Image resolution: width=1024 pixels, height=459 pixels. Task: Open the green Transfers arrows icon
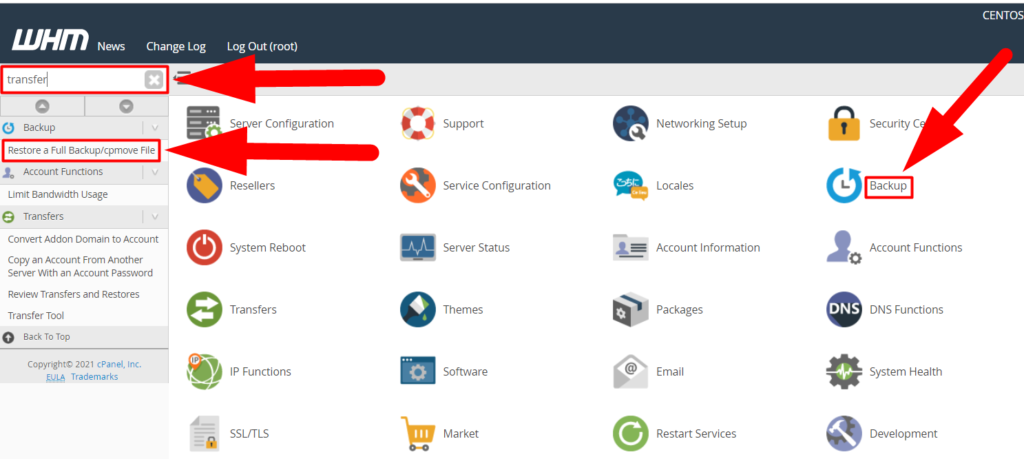pyautogui.click(x=204, y=309)
